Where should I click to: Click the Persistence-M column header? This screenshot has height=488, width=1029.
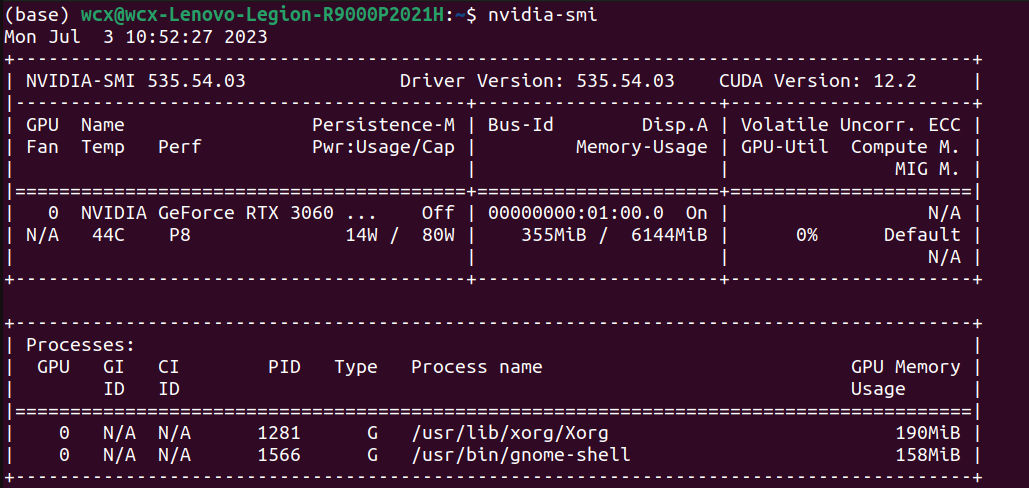click(384, 125)
